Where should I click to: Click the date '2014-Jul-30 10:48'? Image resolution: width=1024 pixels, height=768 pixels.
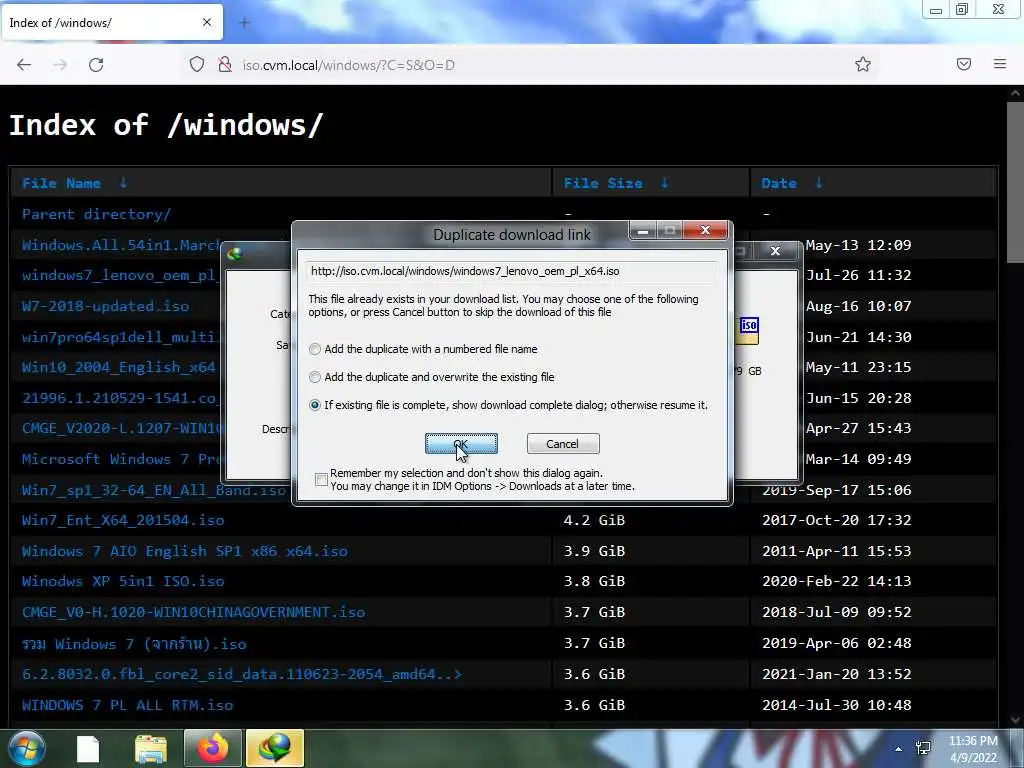tap(837, 705)
